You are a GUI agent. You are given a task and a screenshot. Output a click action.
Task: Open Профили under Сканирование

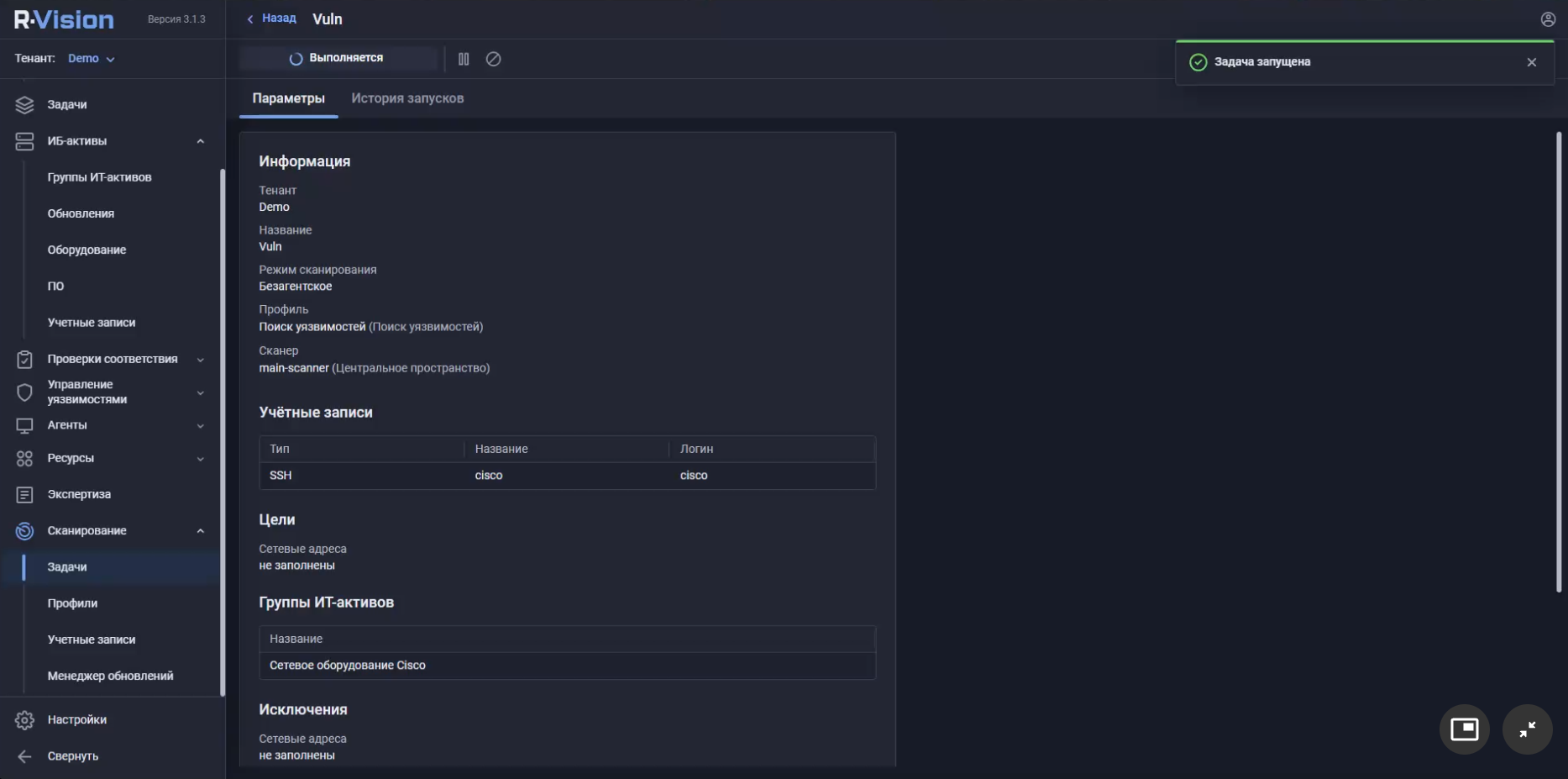tap(72, 603)
